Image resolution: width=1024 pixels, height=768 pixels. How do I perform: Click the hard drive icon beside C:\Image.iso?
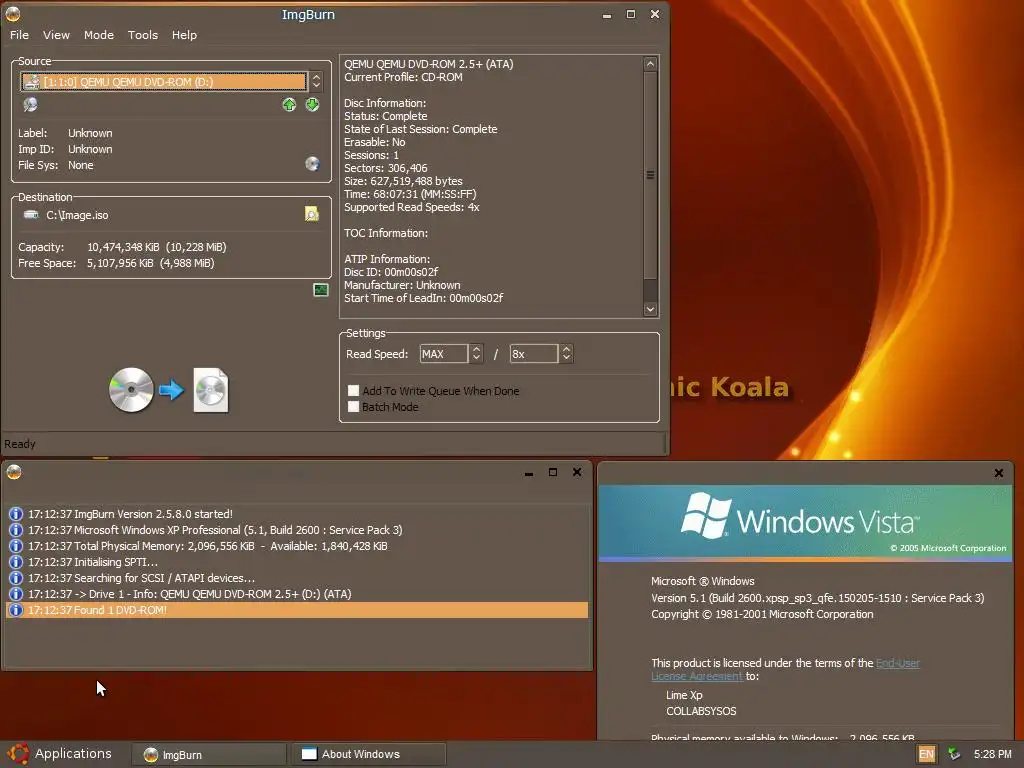[x=31, y=214]
